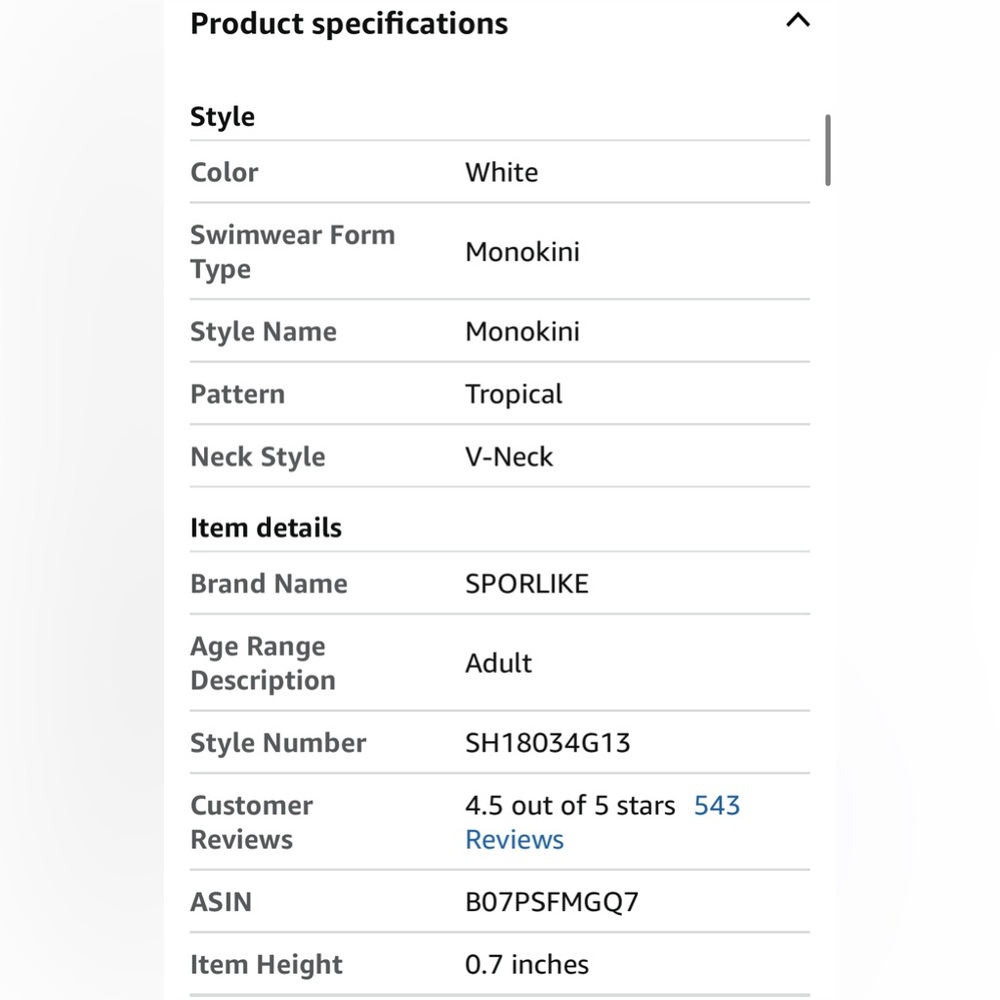Select the 4.5 out of 5 stars text
This screenshot has height=1000, width=1000.
pos(570,805)
